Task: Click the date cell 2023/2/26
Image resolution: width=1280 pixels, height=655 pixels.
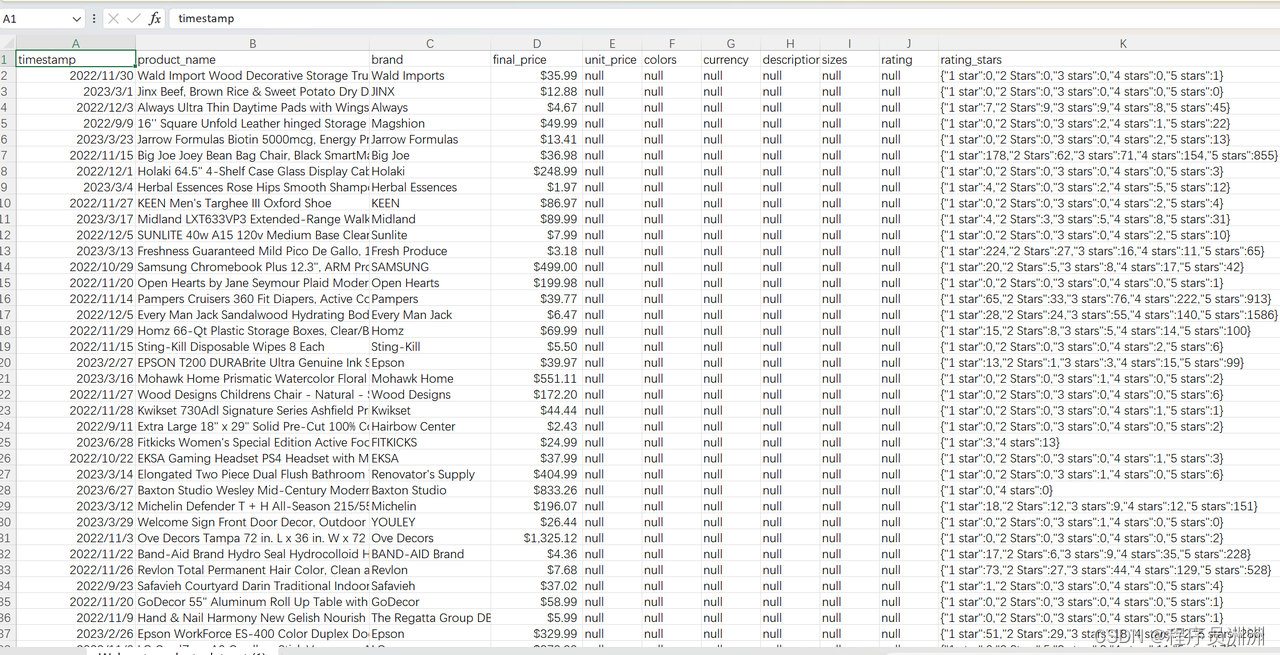Action: tap(76, 634)
